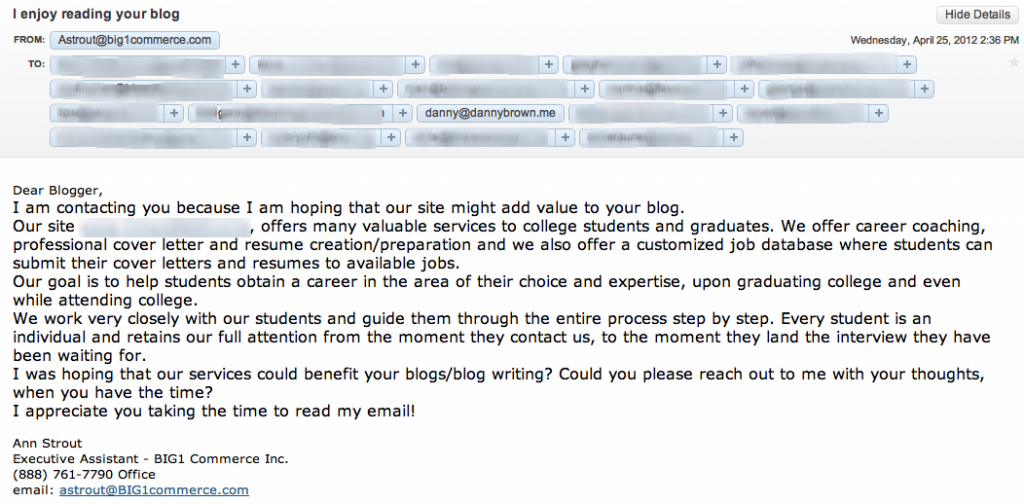Click the plus icon of the third row's first recipient

tap(173, 113)
